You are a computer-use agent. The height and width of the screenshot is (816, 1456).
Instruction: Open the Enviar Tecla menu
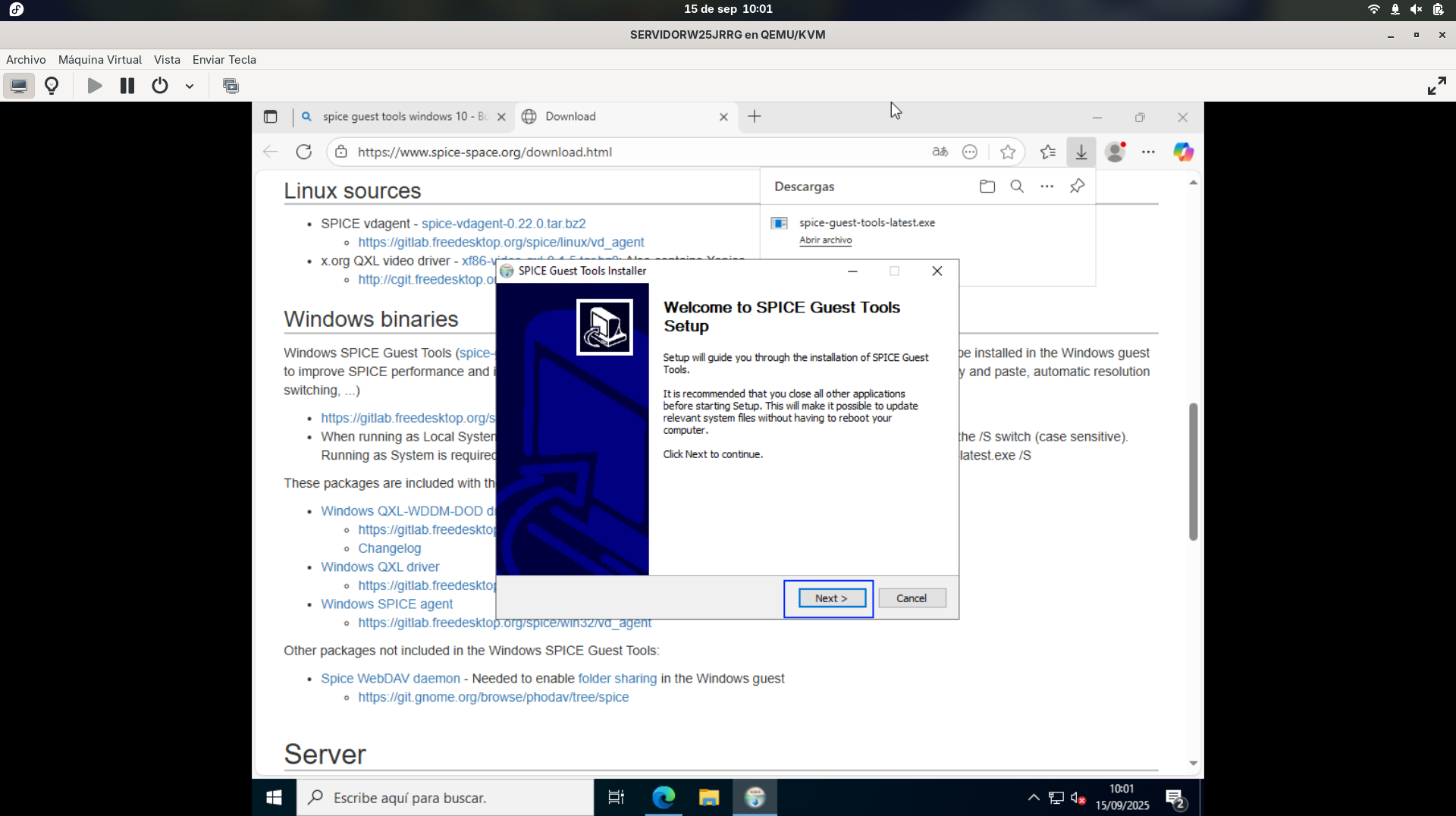[x=224, y=60]
